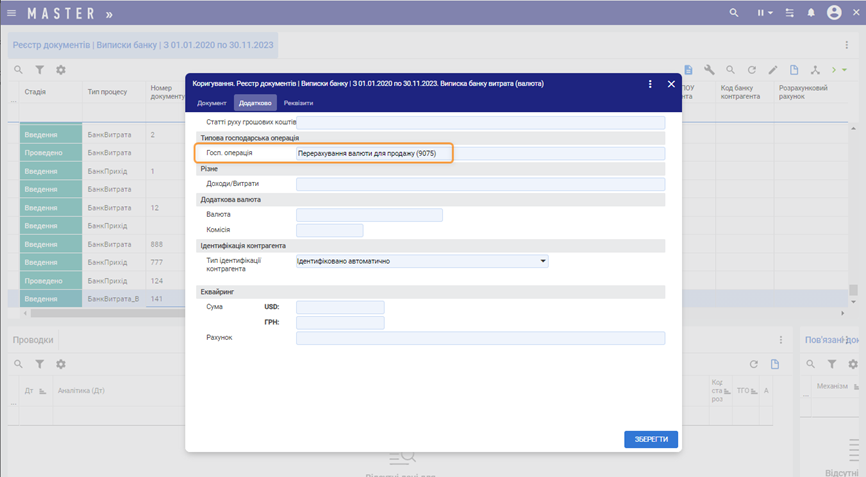The height and width of the screenshot is (477, 866).
Task: Click the Рахунок input field
Action: pyautogui.click(x=480, y=338)
